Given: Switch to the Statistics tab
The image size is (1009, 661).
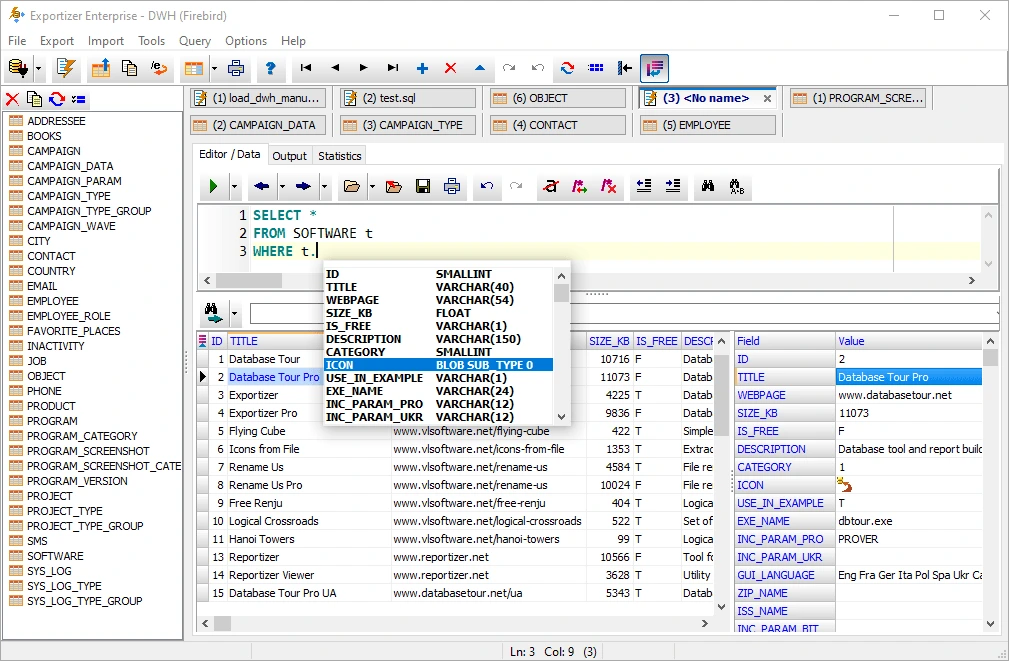Looking at the screenshot, I should pyautogui.click(x=339, y=156).
